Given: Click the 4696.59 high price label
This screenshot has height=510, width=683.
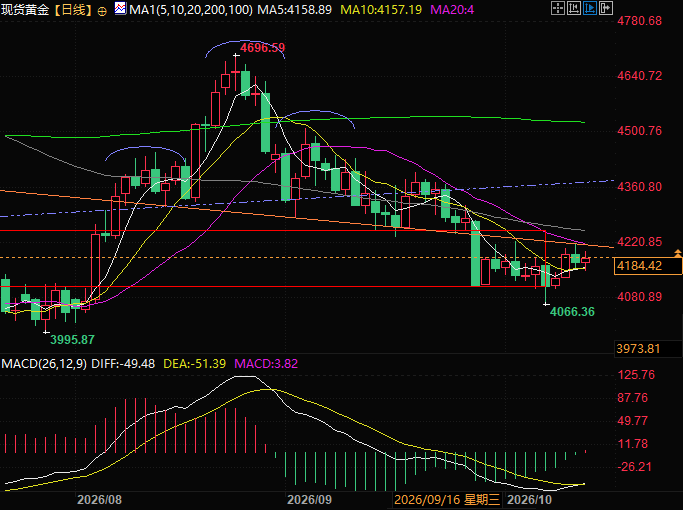Looking at the screenshot, I should pyautogui.click(x=263, y=47).
